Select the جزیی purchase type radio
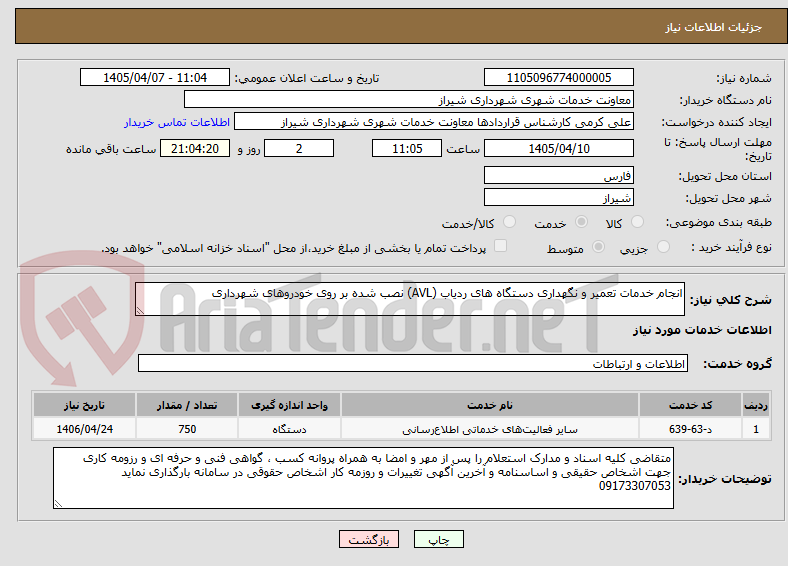Image resolution: width=788 pixels, height=566 pixels. click(x=663, y=246)
